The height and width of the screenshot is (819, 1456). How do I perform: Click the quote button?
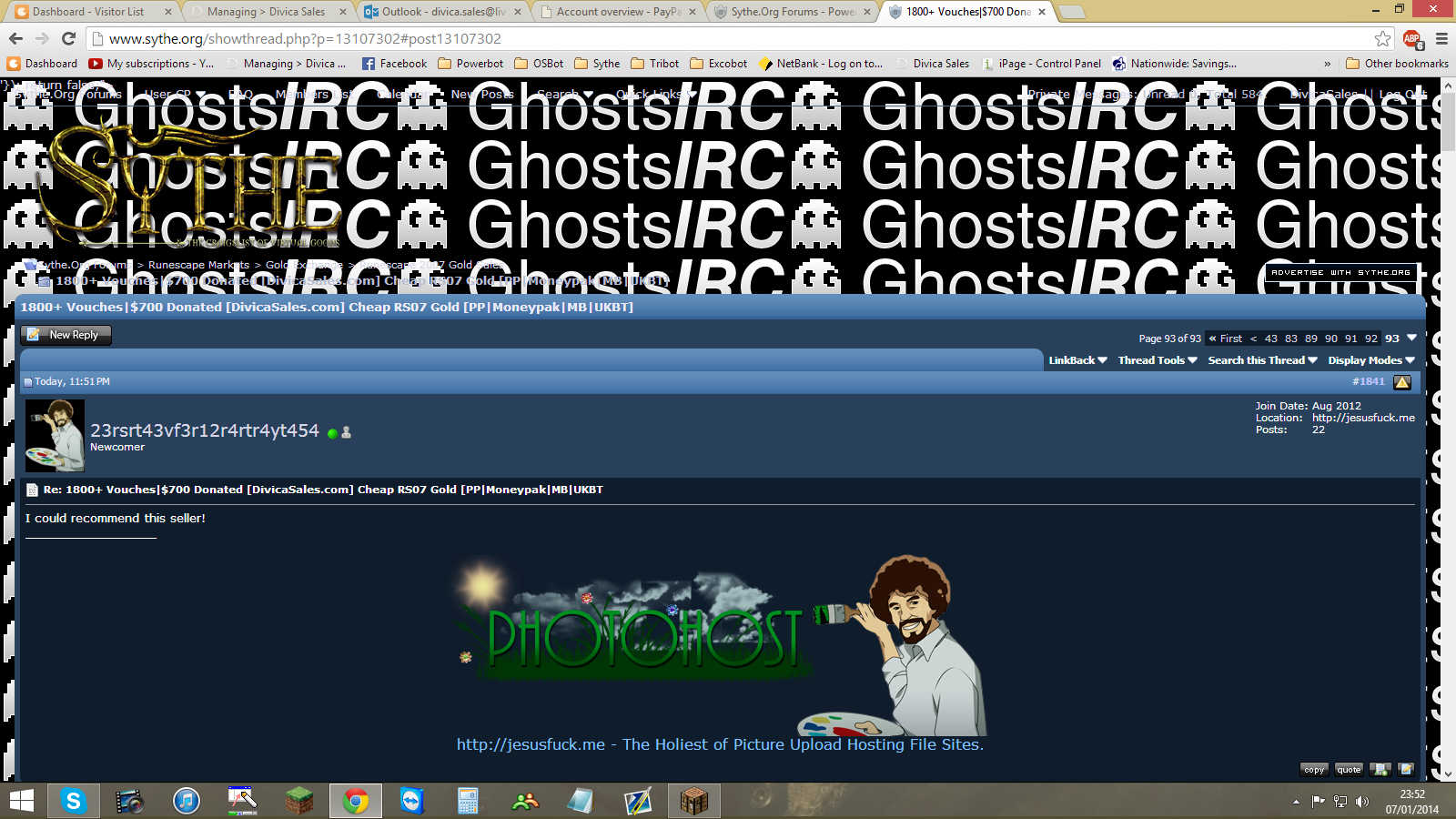pyautogui.click(x=1349, y=770)
